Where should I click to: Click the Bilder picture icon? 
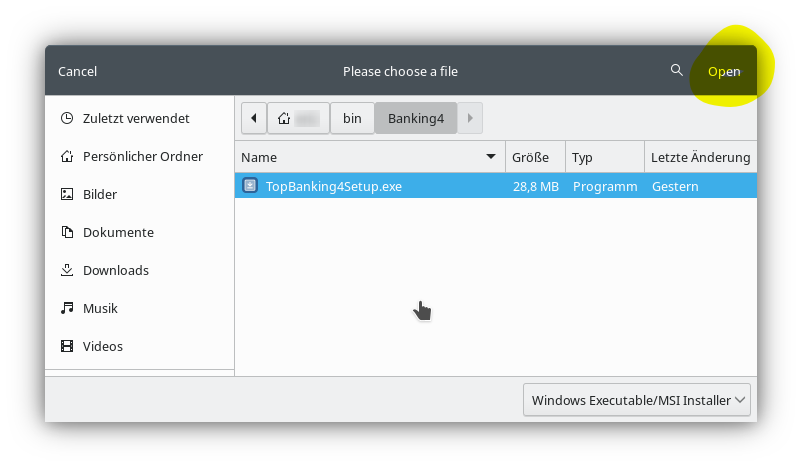point(67,195)
